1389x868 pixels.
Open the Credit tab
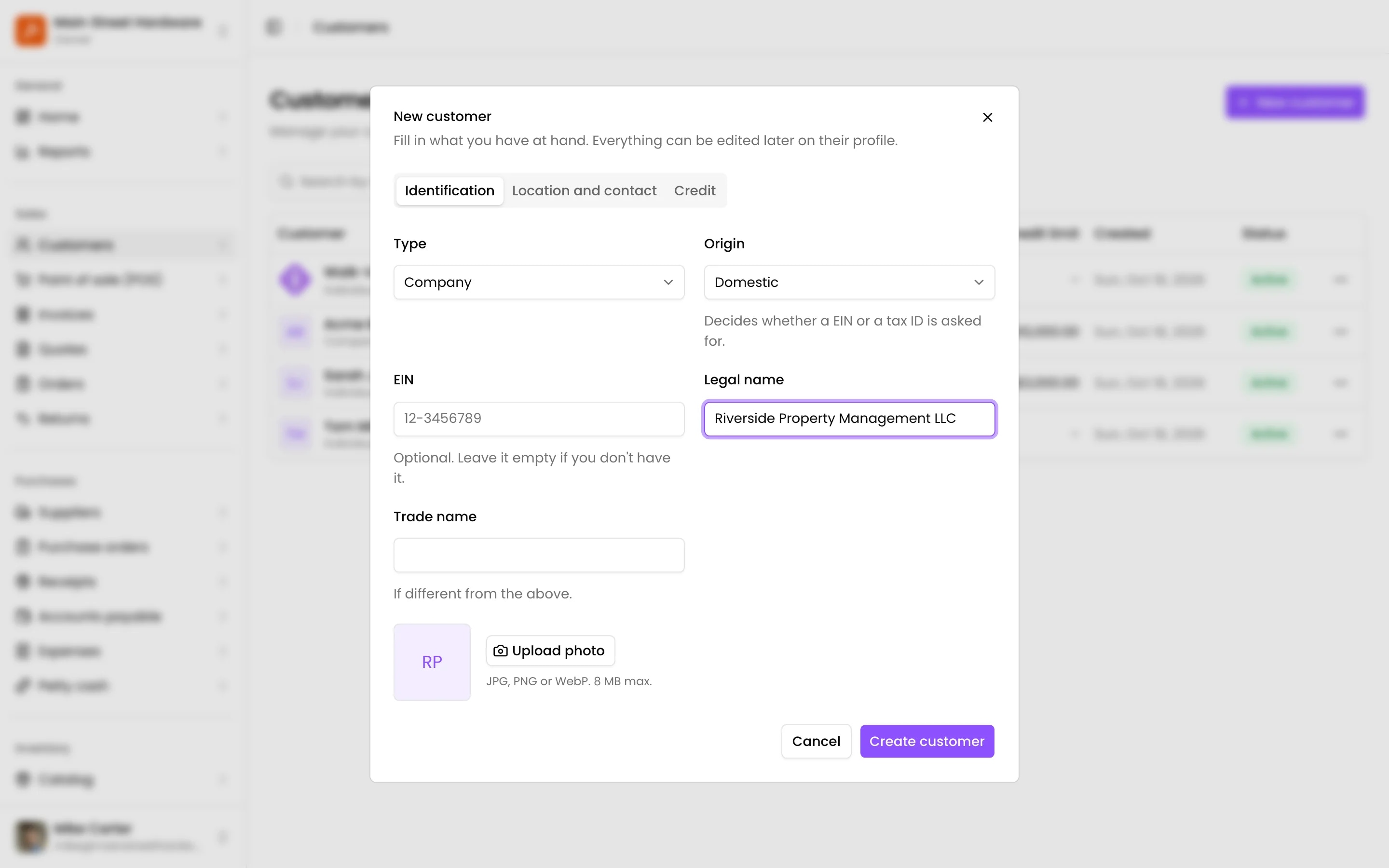pyautogui.click(x=694, y=190)
